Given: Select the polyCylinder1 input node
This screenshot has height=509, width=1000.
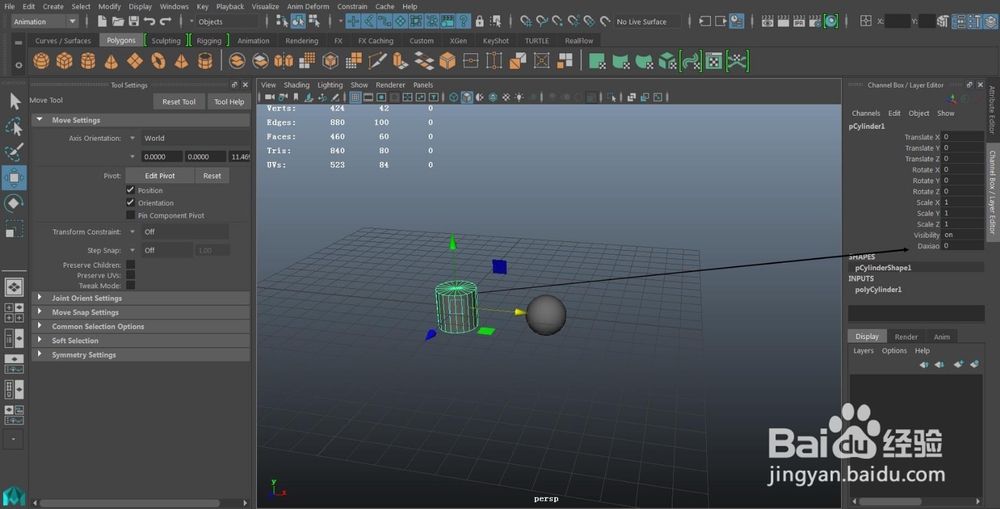Looking at the screenshot, I should (x=878, y=290).
